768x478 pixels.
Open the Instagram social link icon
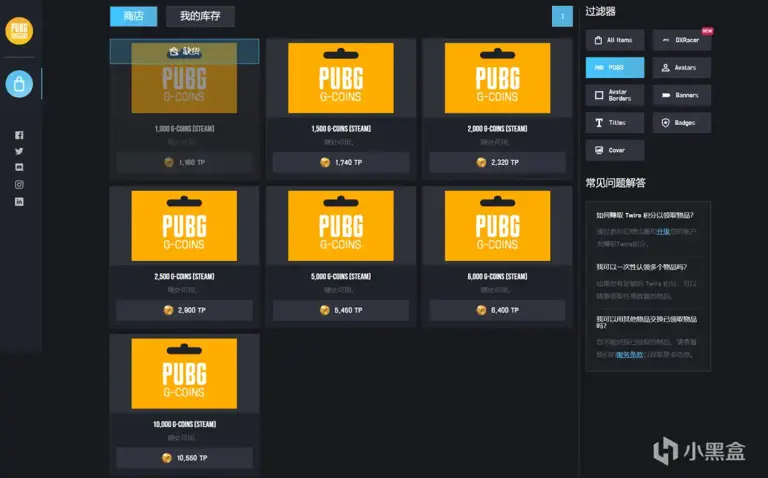tap(19, 185)
